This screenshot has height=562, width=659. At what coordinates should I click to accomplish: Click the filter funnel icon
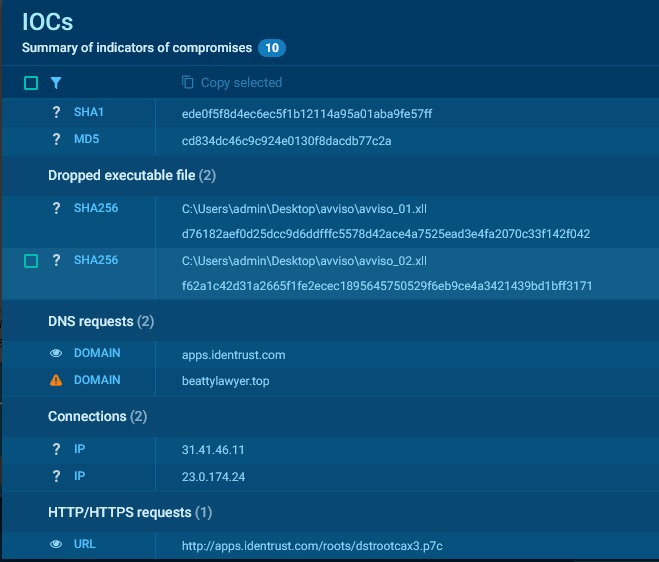pos(56,83)
